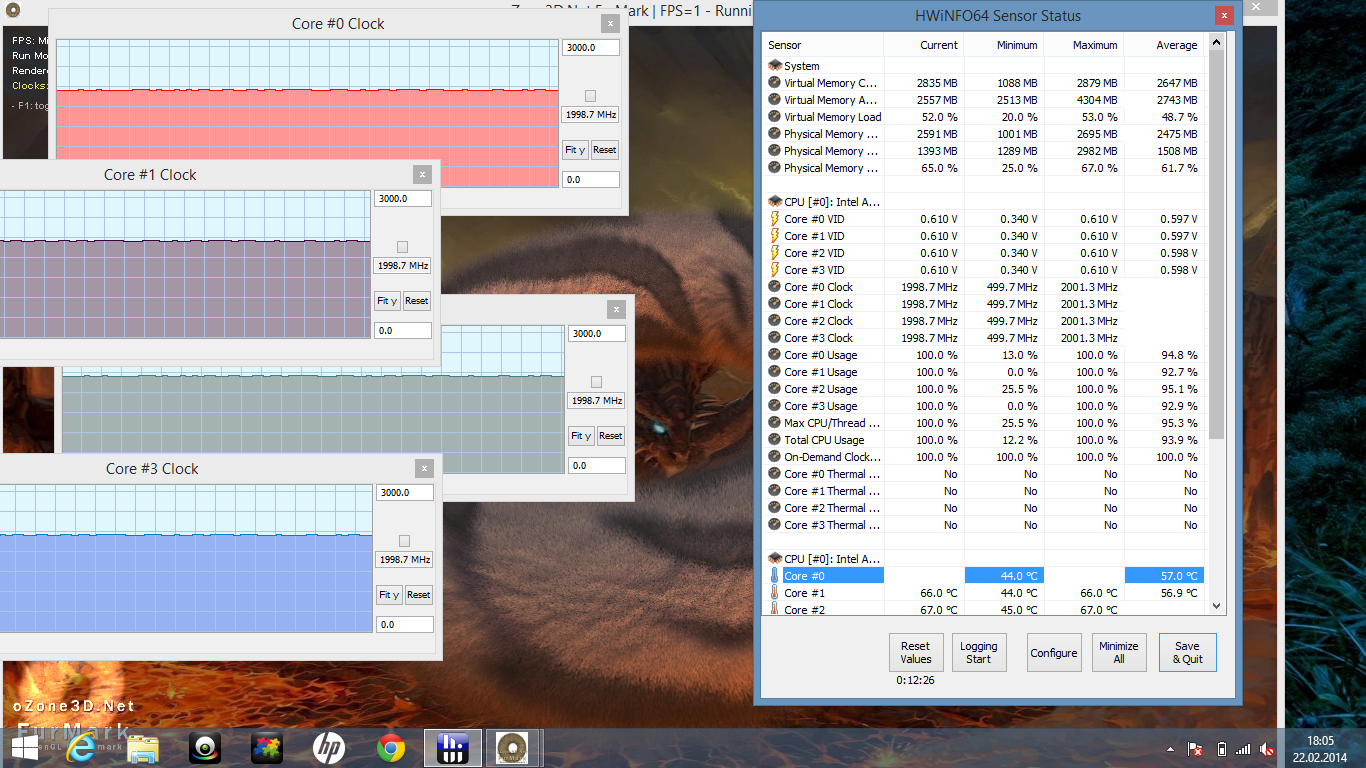Viewport: 1366px width, 768px height.
Task: Click the 0.0 minimum field in Core #0 Clock window
Action: [x=591, y=180]
